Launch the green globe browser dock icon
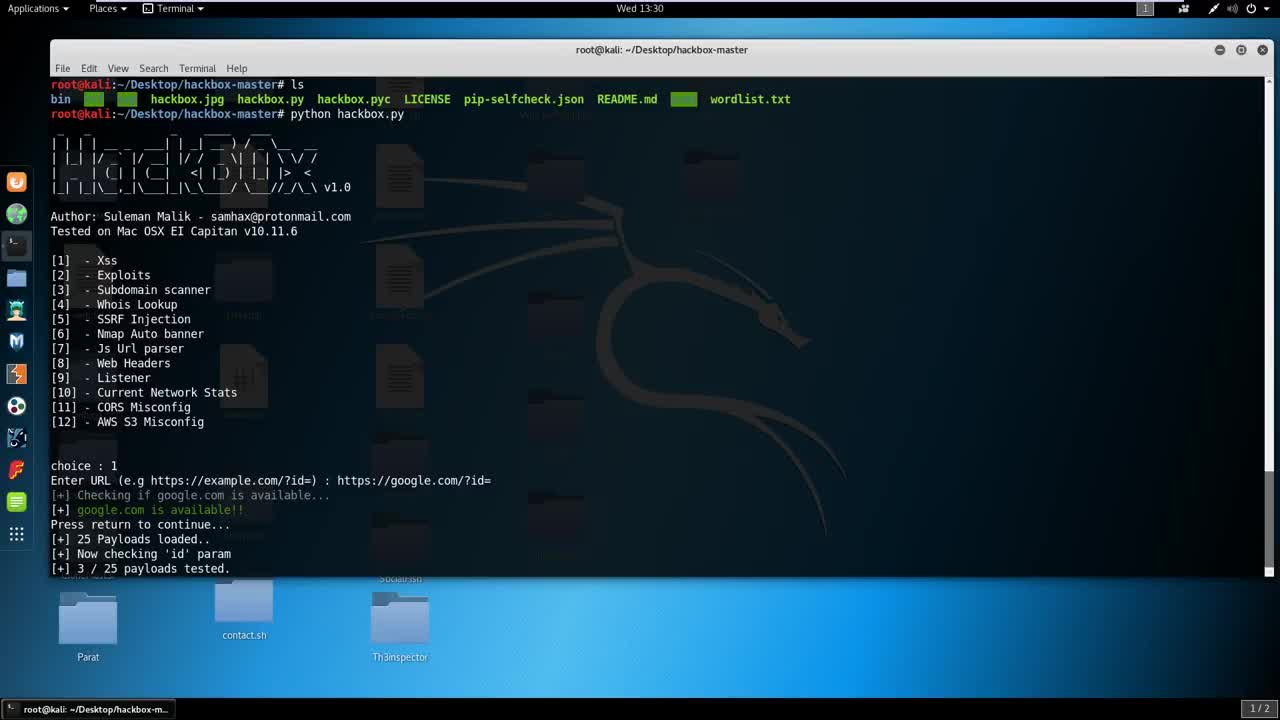Image resolution: width=1280 pixels, height=720 pixels. (16, 214)
